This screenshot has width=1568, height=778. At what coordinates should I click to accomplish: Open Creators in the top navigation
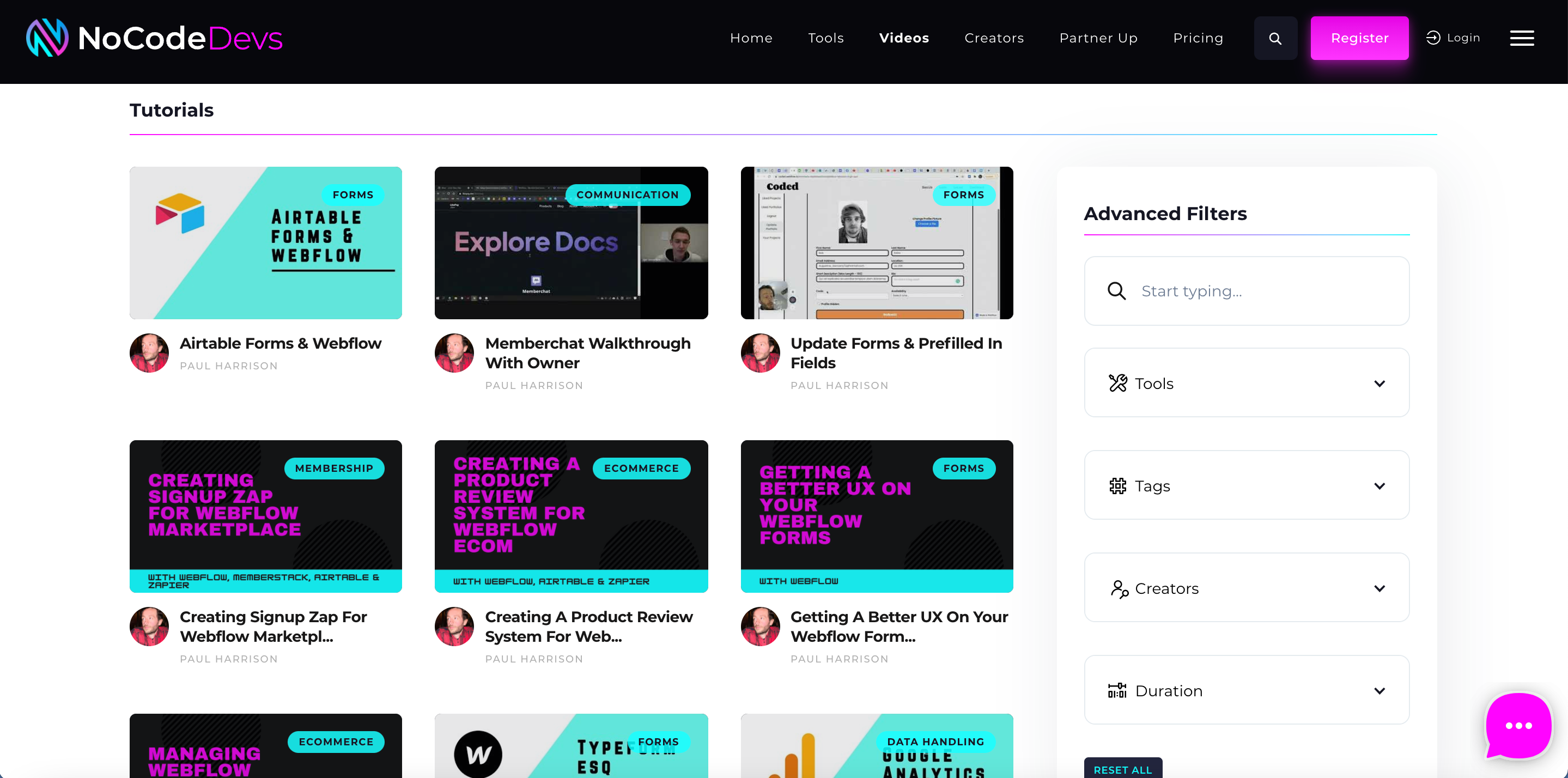(994, 38)
